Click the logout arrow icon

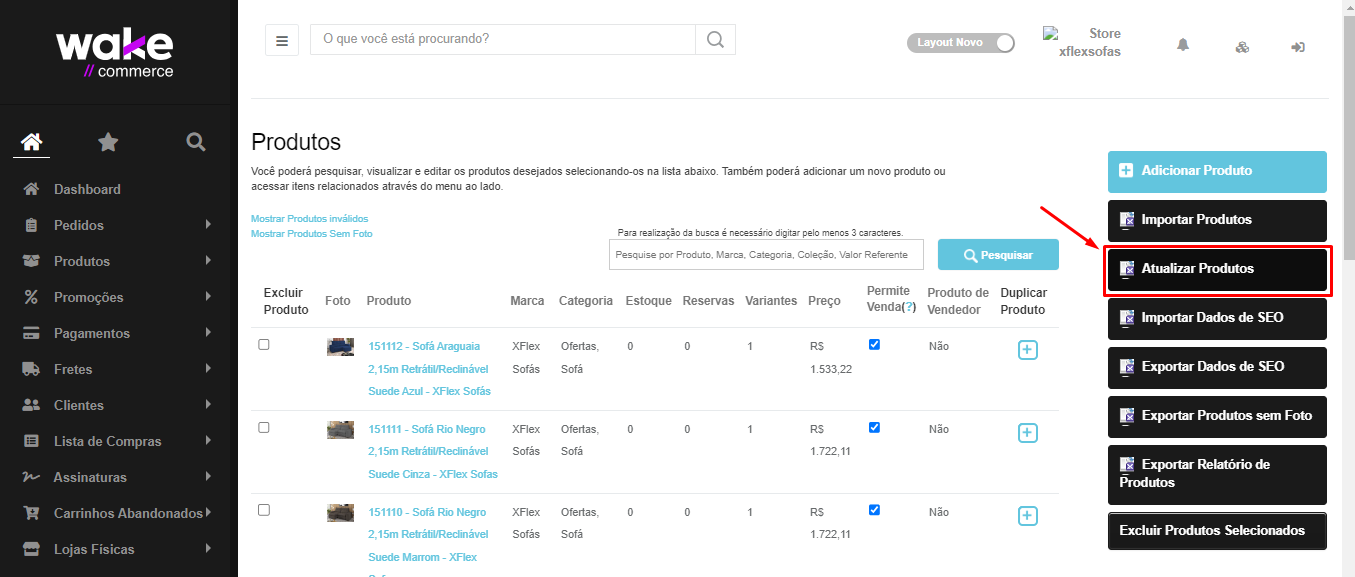(x=1298, y=47)
